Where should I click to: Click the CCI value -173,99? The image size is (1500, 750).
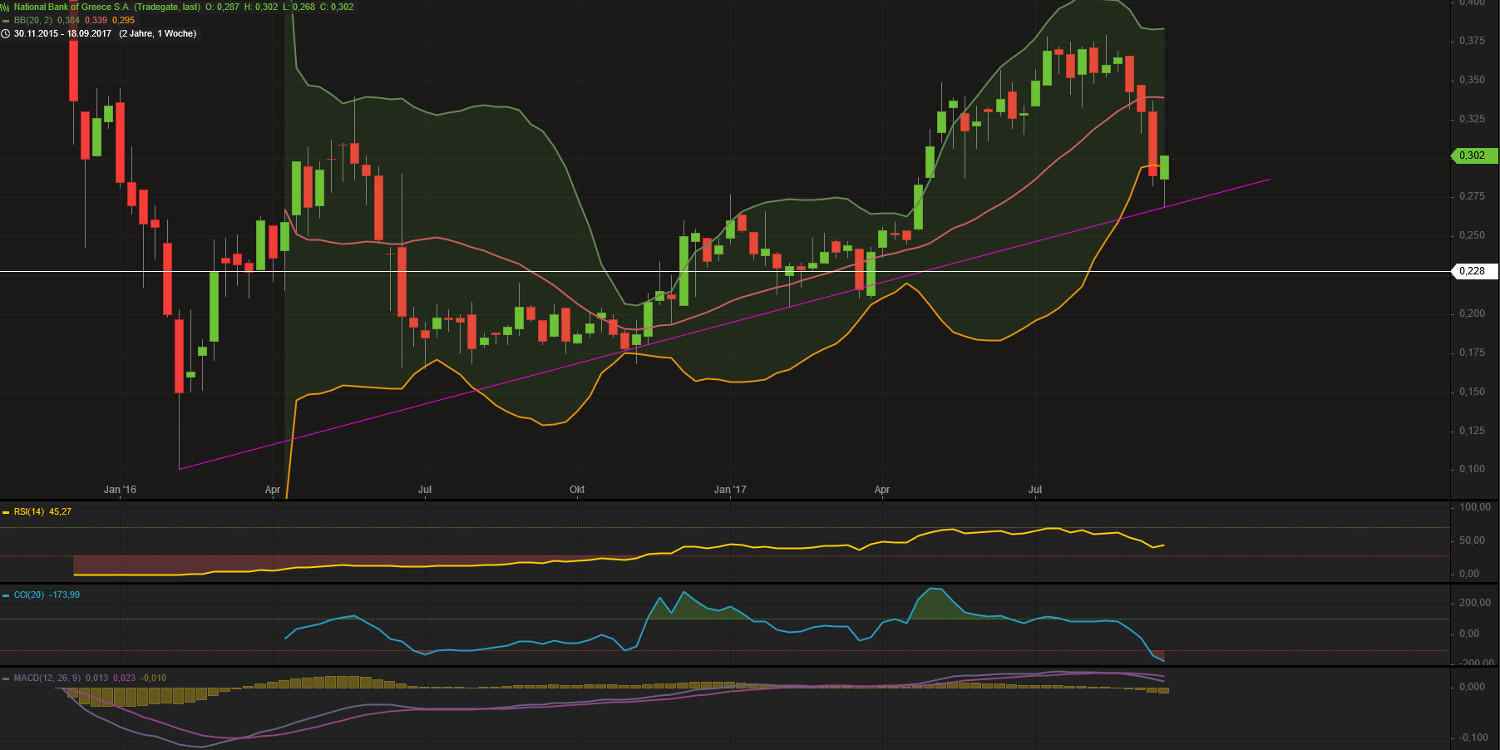64,594
